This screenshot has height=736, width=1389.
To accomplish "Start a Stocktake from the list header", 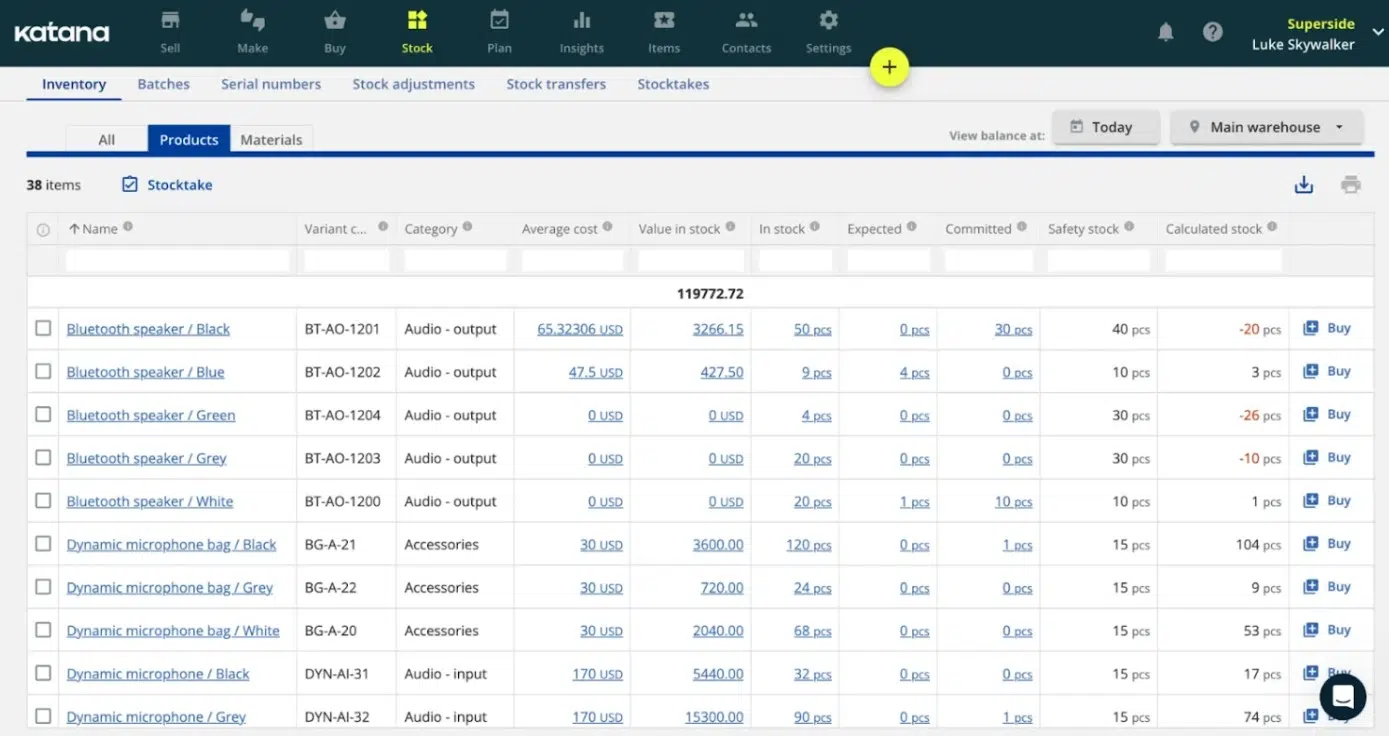I will (167, 185).
